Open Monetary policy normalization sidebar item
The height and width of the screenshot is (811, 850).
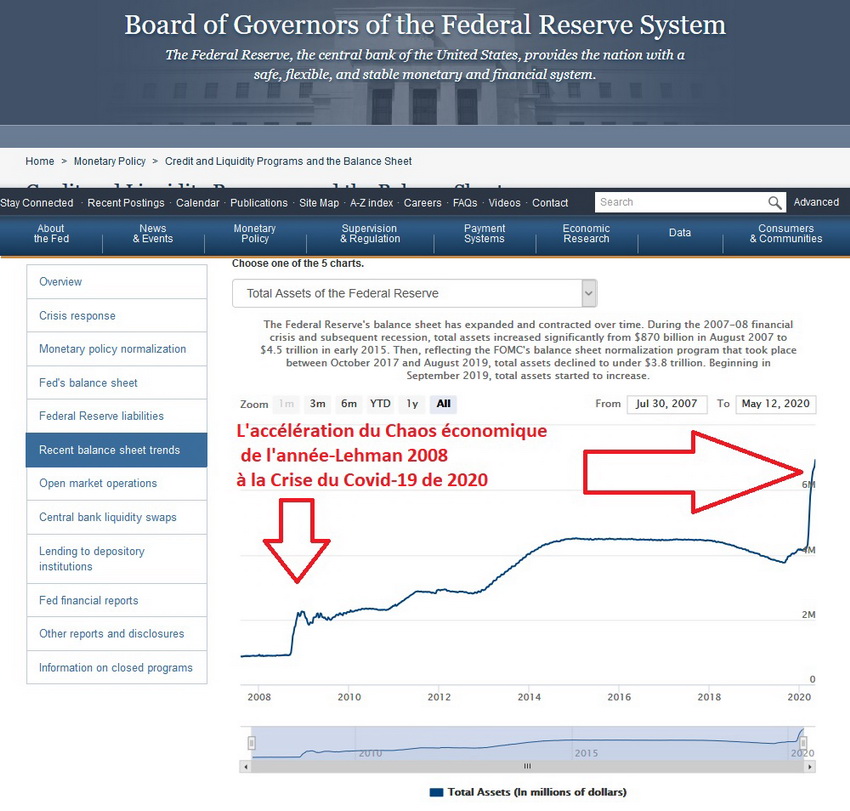[117, 349]
